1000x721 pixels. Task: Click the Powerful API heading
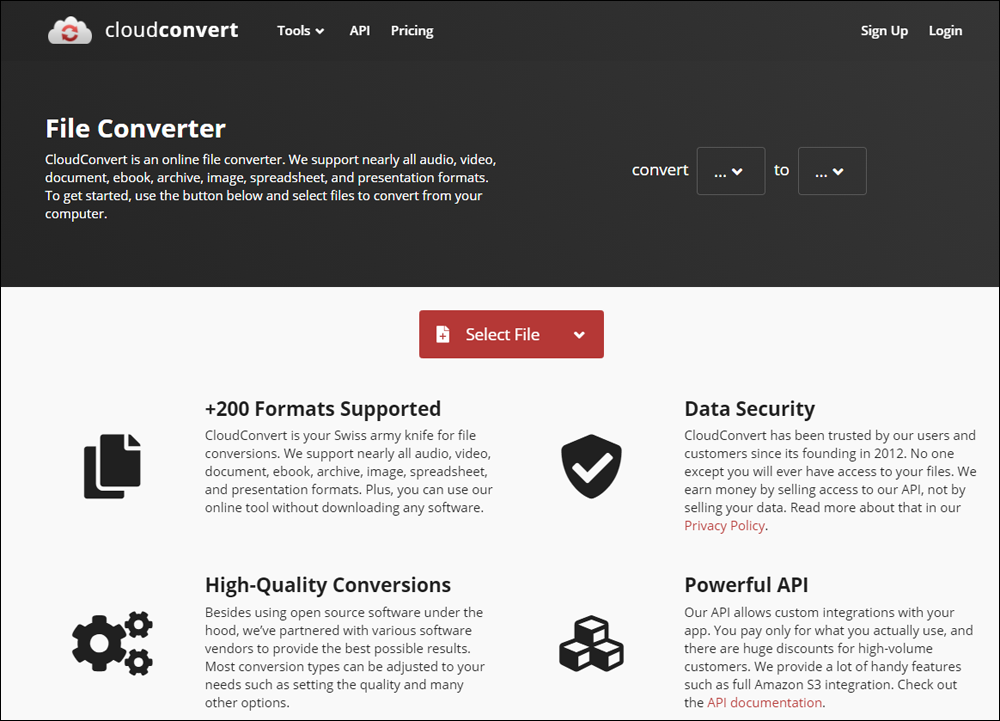(x=746, y=585)
